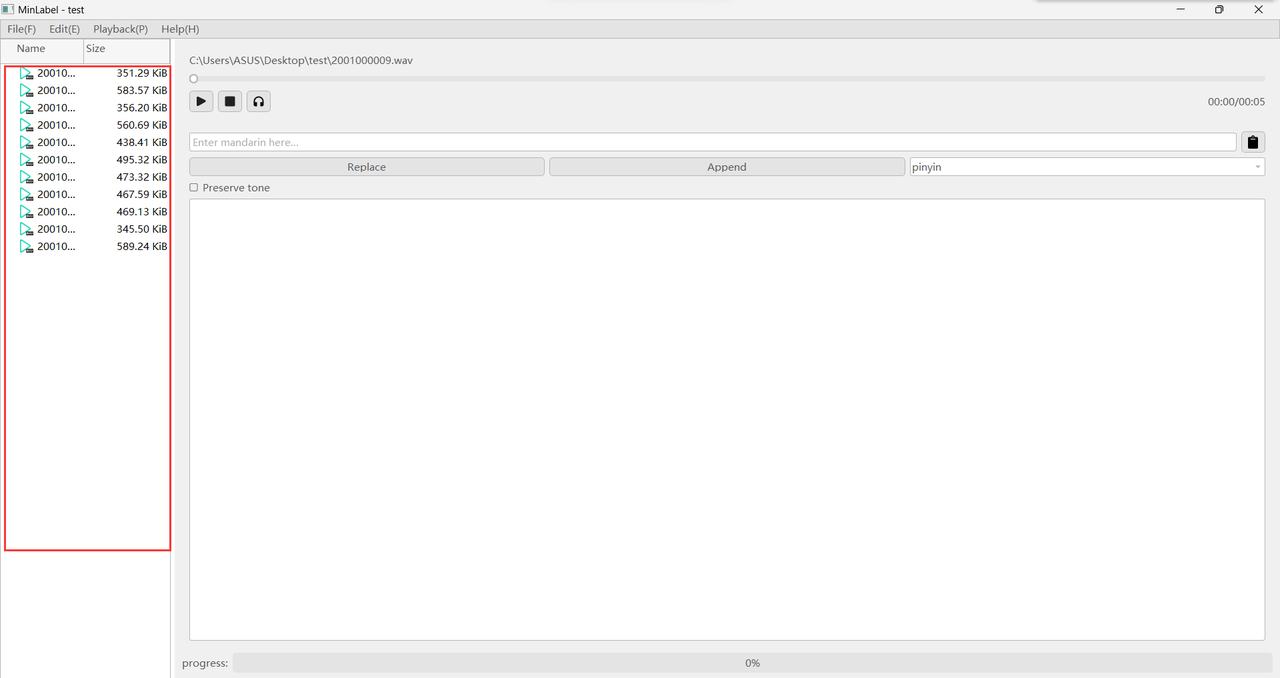Viewport: 1280px width, 678px height.
Task: Select the 473.32 KiB audio file
Action: tap(90, 177)
